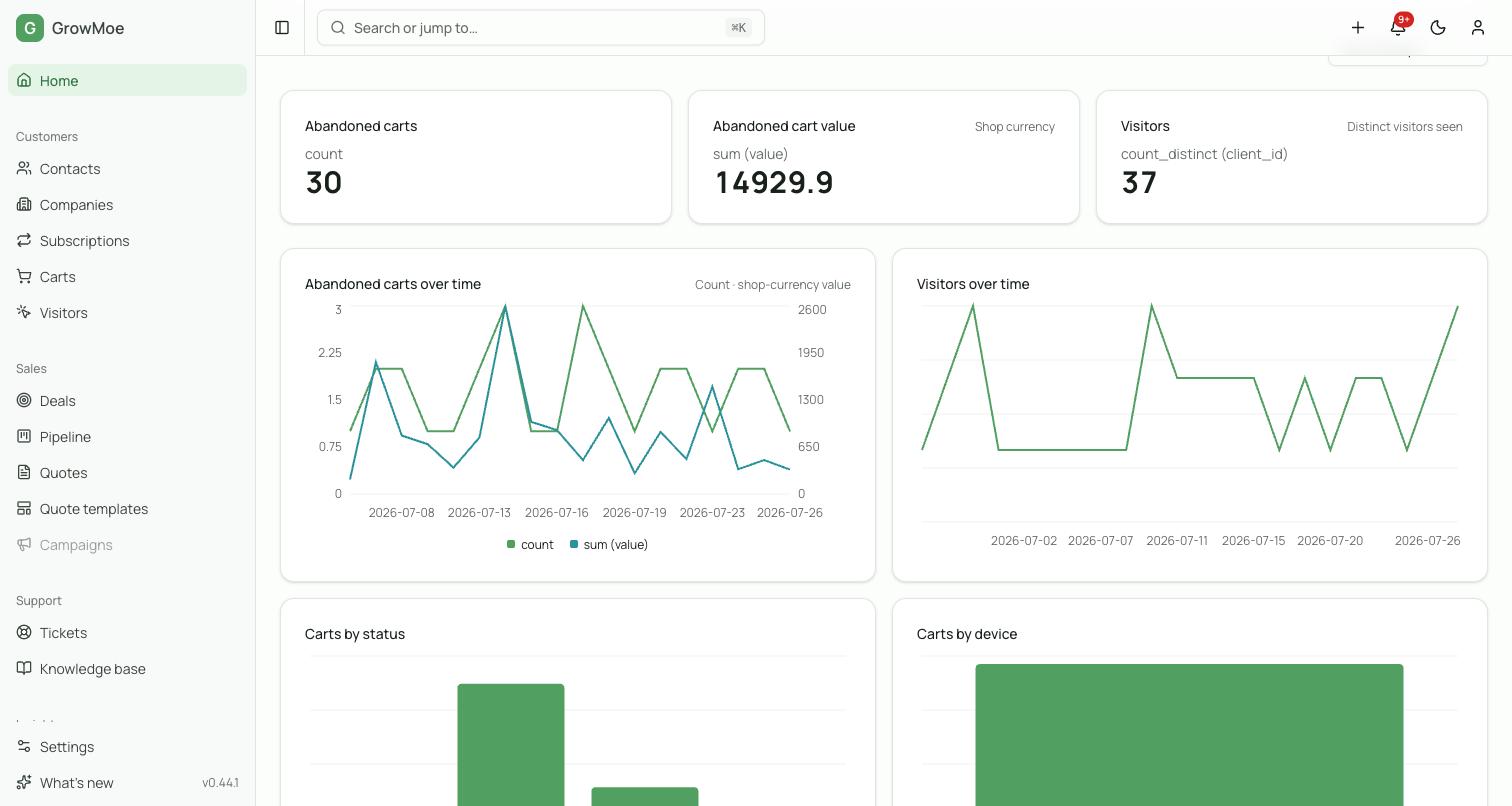Click the Abandoned carts count 30
The width and height of the screenshot is (1512, 806).
click(x=324, y=183)
